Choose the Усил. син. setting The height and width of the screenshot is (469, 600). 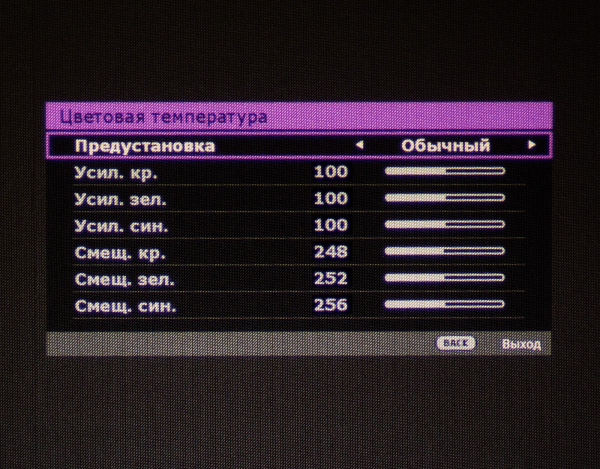(122, 226)
